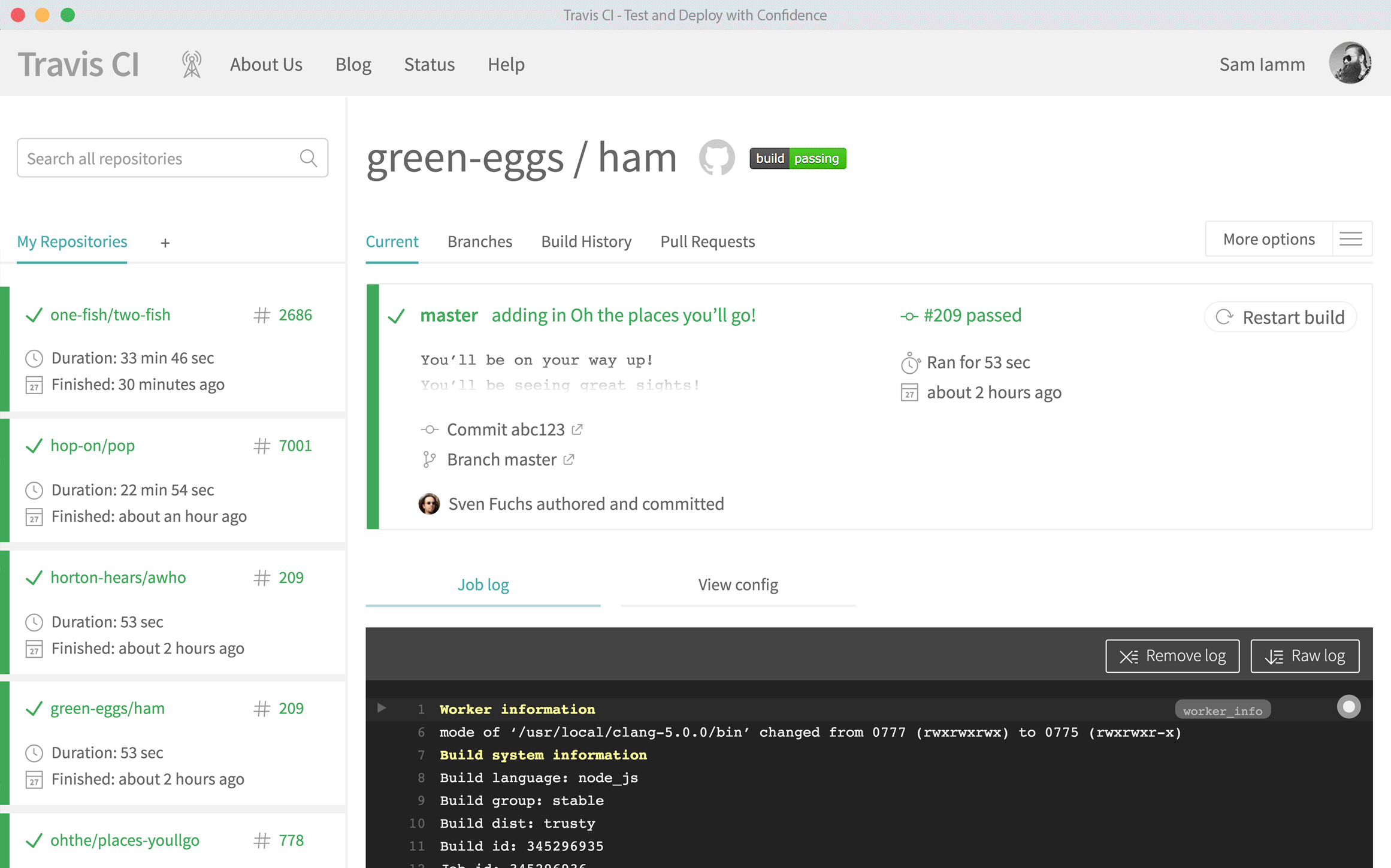This screenshot has width=1391, height=868.
Task: Click Sam Iamm's profile avatar
Action: tap(1350, 63)
